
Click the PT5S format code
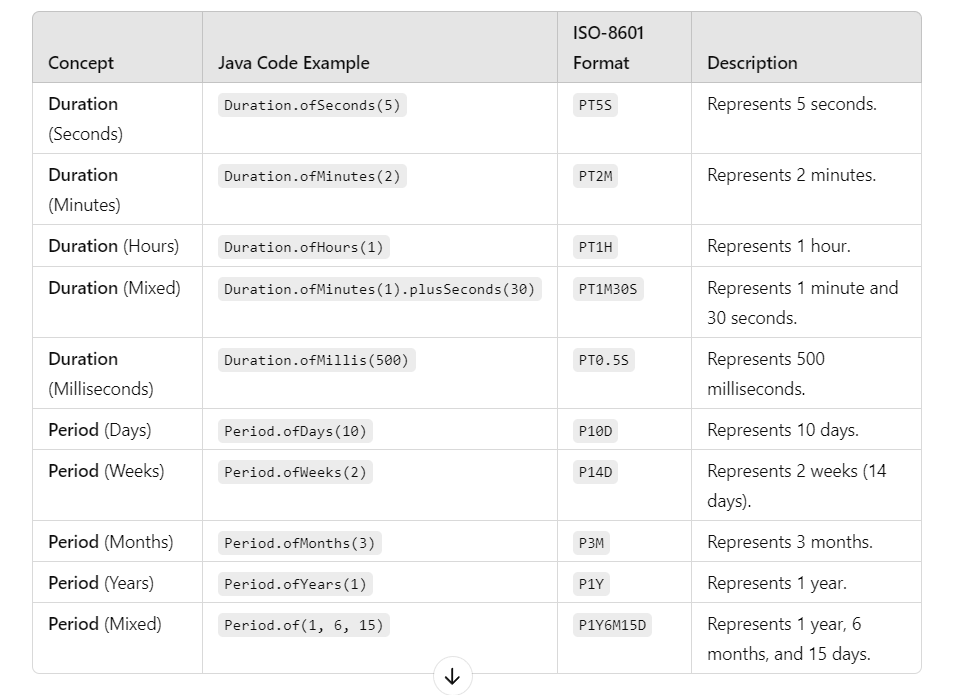[595, 105]
